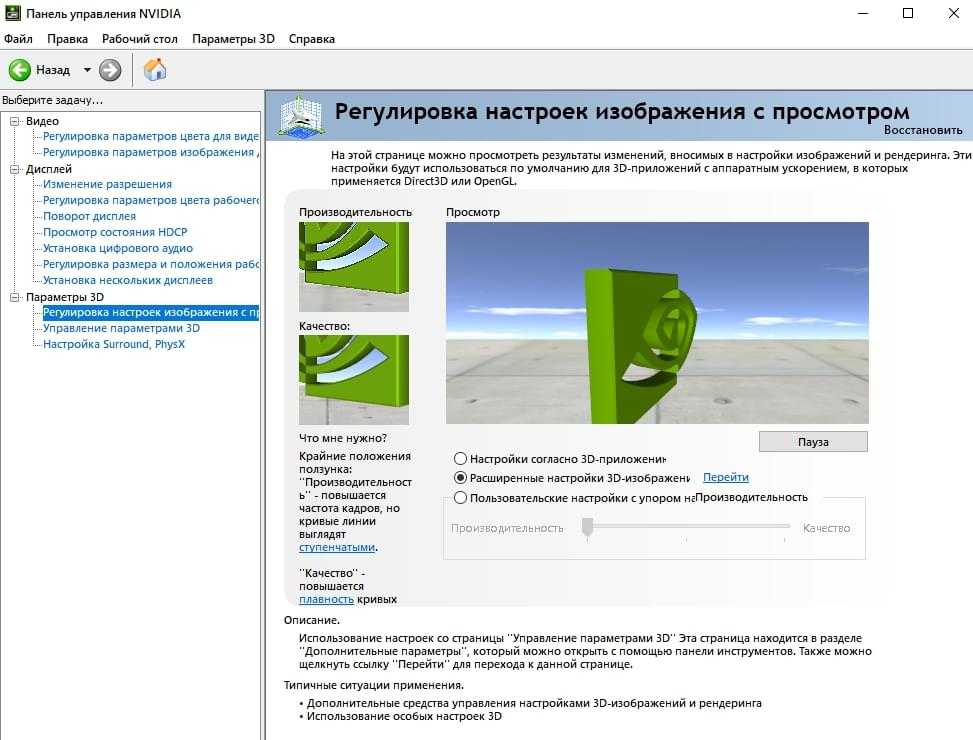
Task: Select Пользовательские настройки с упором radio option
Action: click(x=460, y=497)
